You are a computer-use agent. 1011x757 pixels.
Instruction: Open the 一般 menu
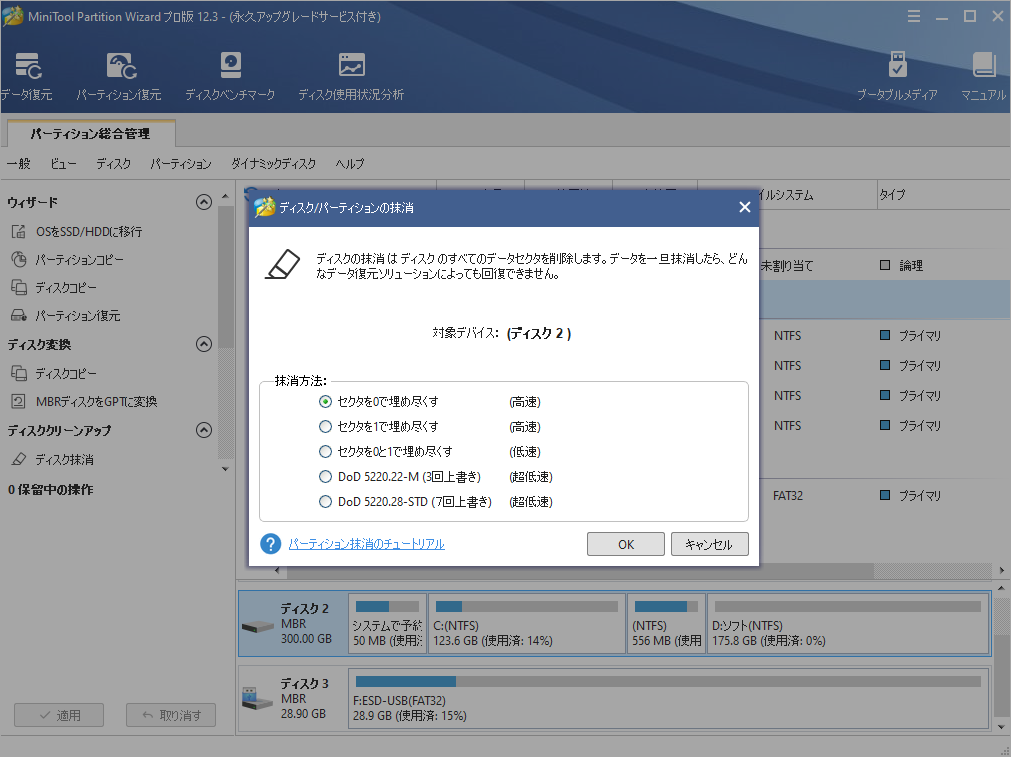[19, 164]
